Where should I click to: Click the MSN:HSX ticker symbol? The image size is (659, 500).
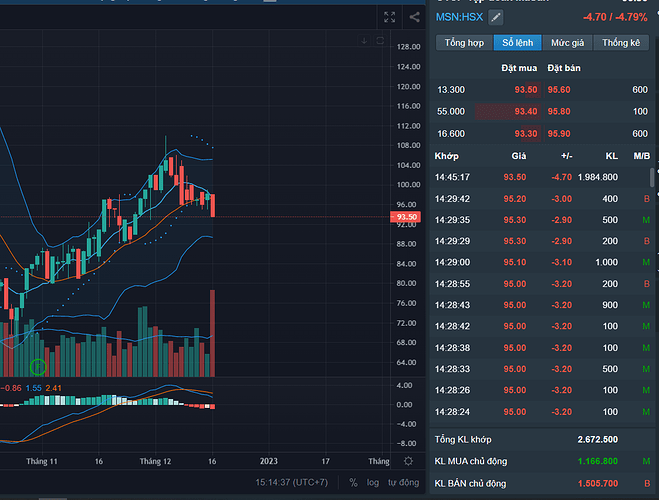(x=459, y=17)
